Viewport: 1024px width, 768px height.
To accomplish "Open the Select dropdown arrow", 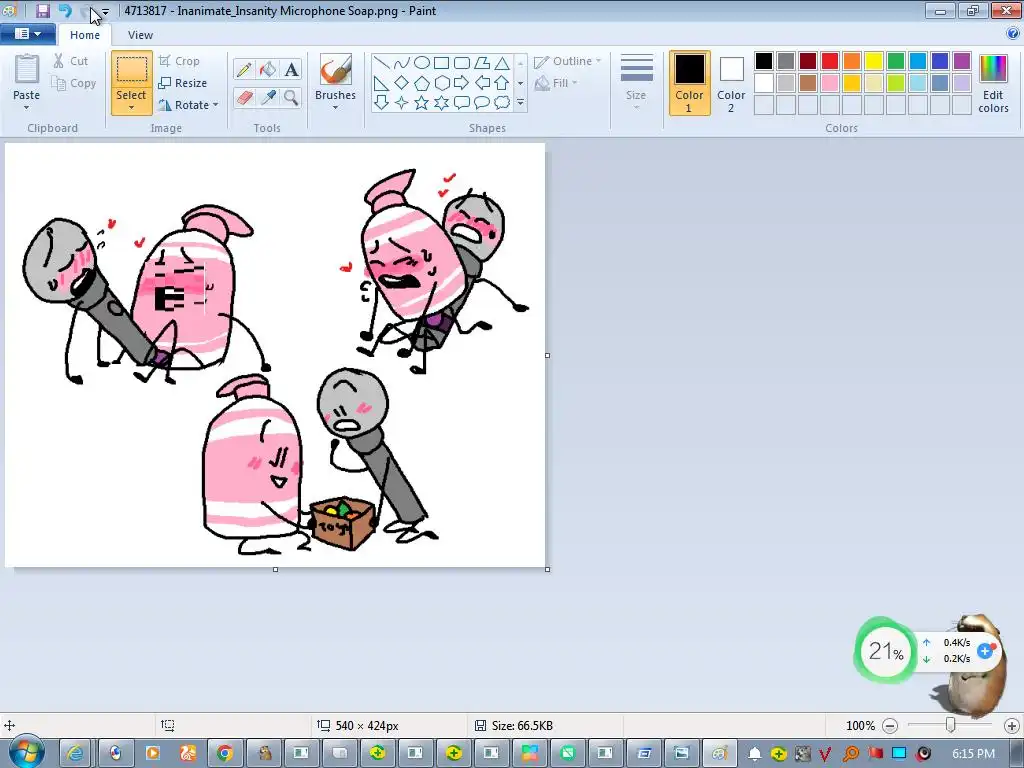I will tap(131, 108).
